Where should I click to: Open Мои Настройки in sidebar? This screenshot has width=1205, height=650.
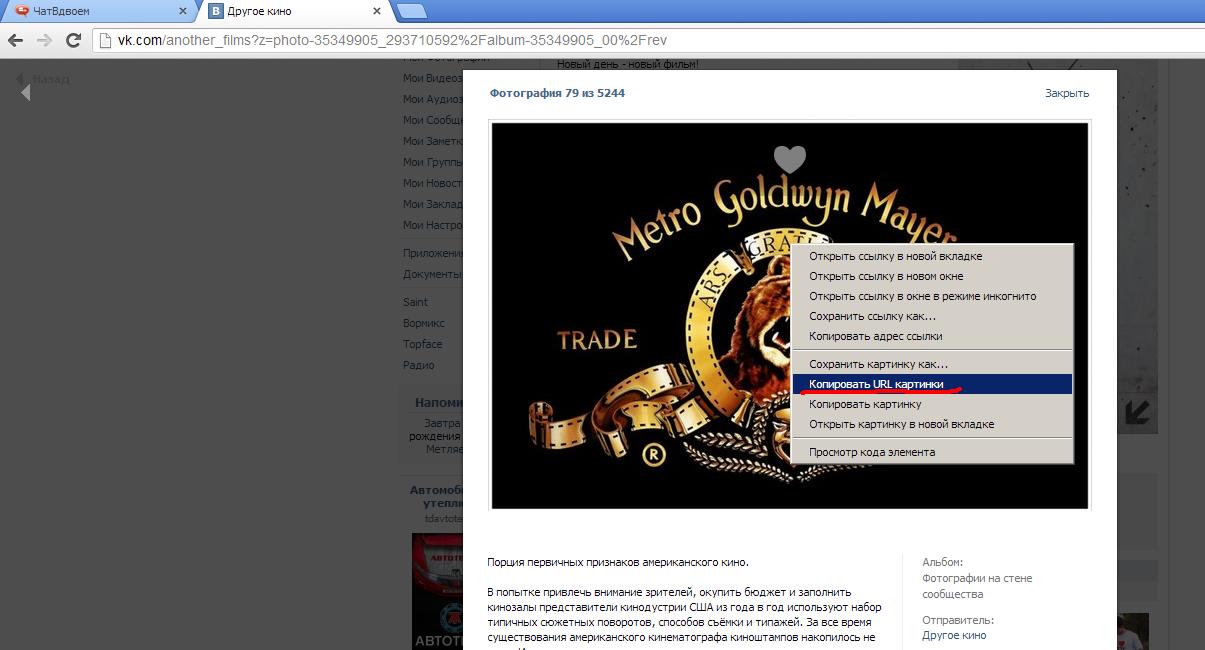432,225
